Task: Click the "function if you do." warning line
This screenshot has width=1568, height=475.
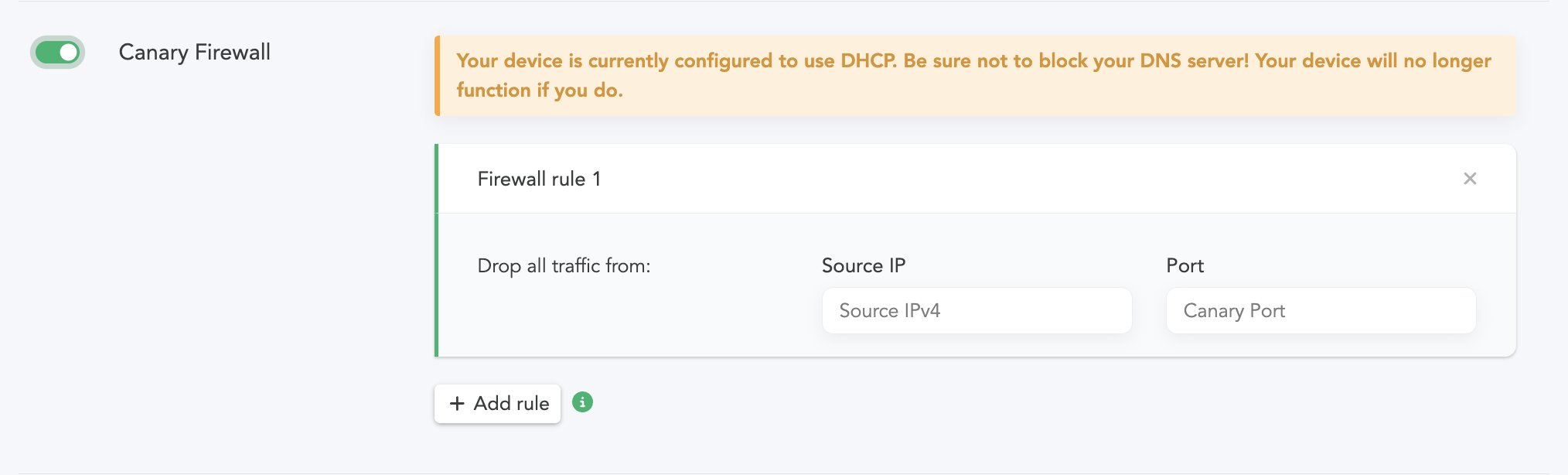Action: coord(539,91)
